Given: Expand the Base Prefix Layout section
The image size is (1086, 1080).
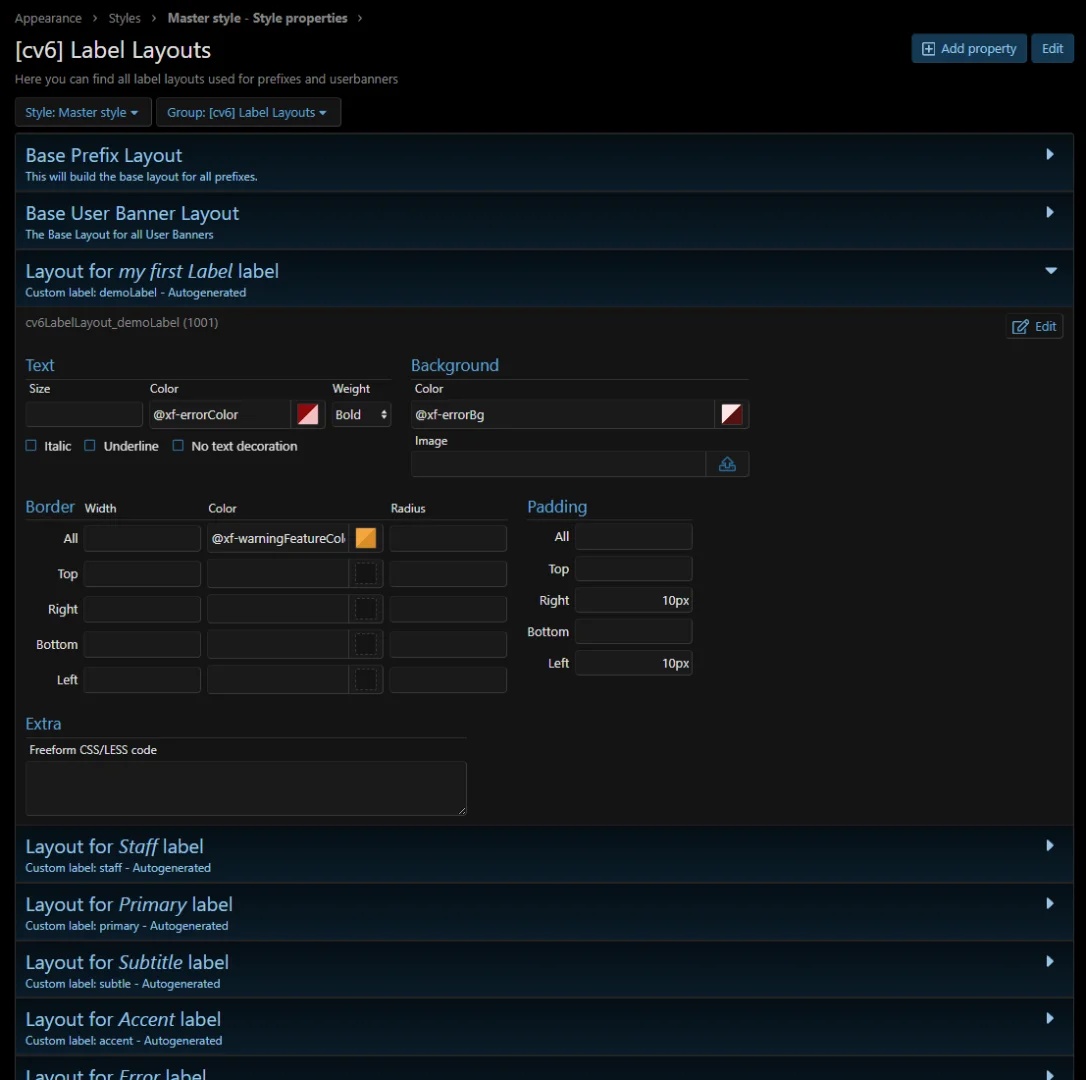Looking at the screenshot, I should (1049, 155).
